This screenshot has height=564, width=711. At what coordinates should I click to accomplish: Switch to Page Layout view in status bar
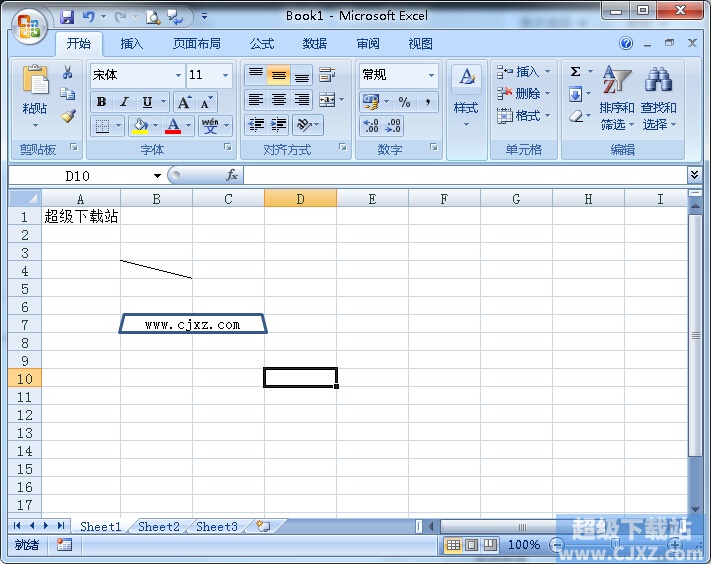point(471,545)
